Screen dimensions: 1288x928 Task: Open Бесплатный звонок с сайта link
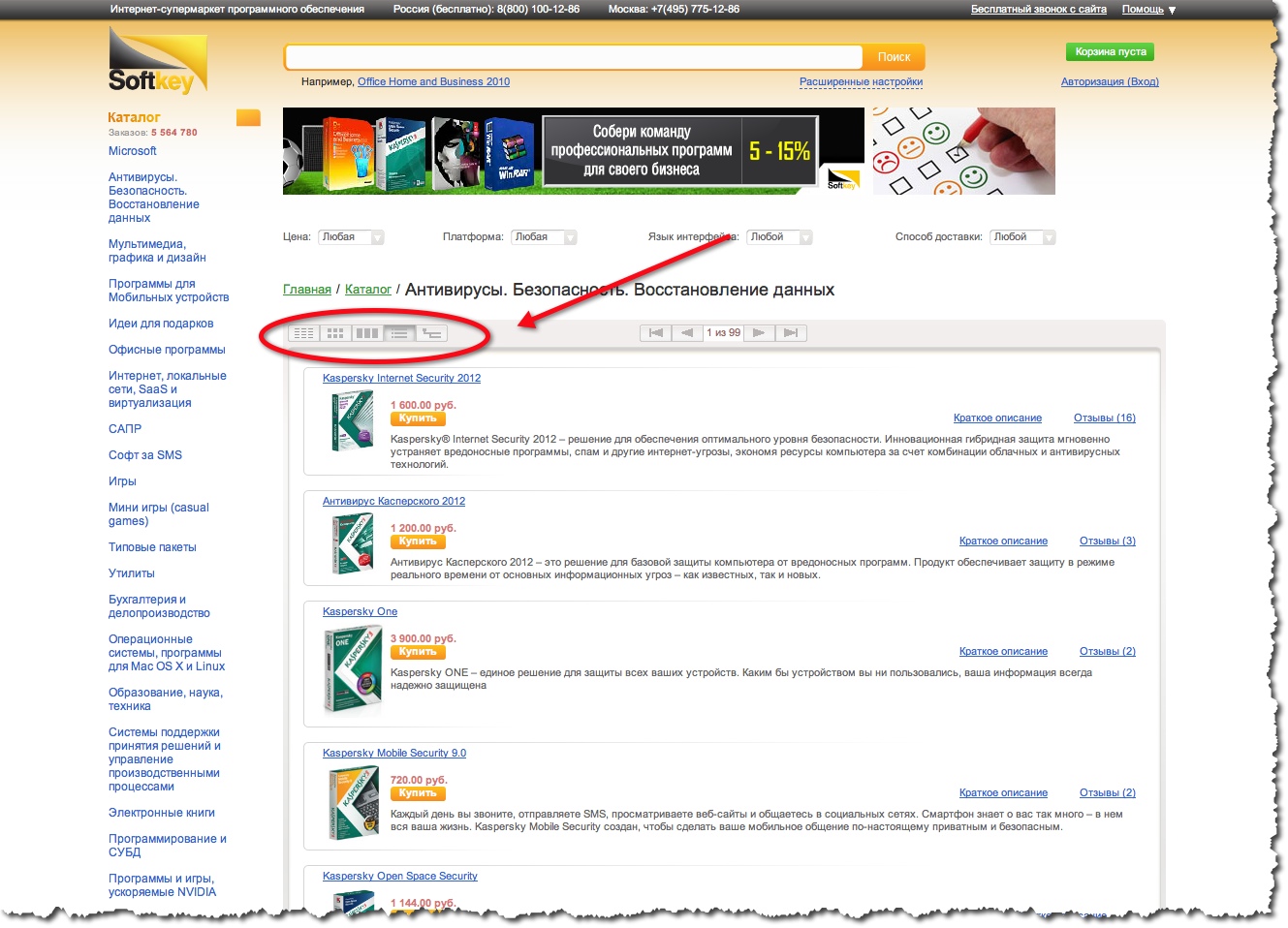point(1039,9)
